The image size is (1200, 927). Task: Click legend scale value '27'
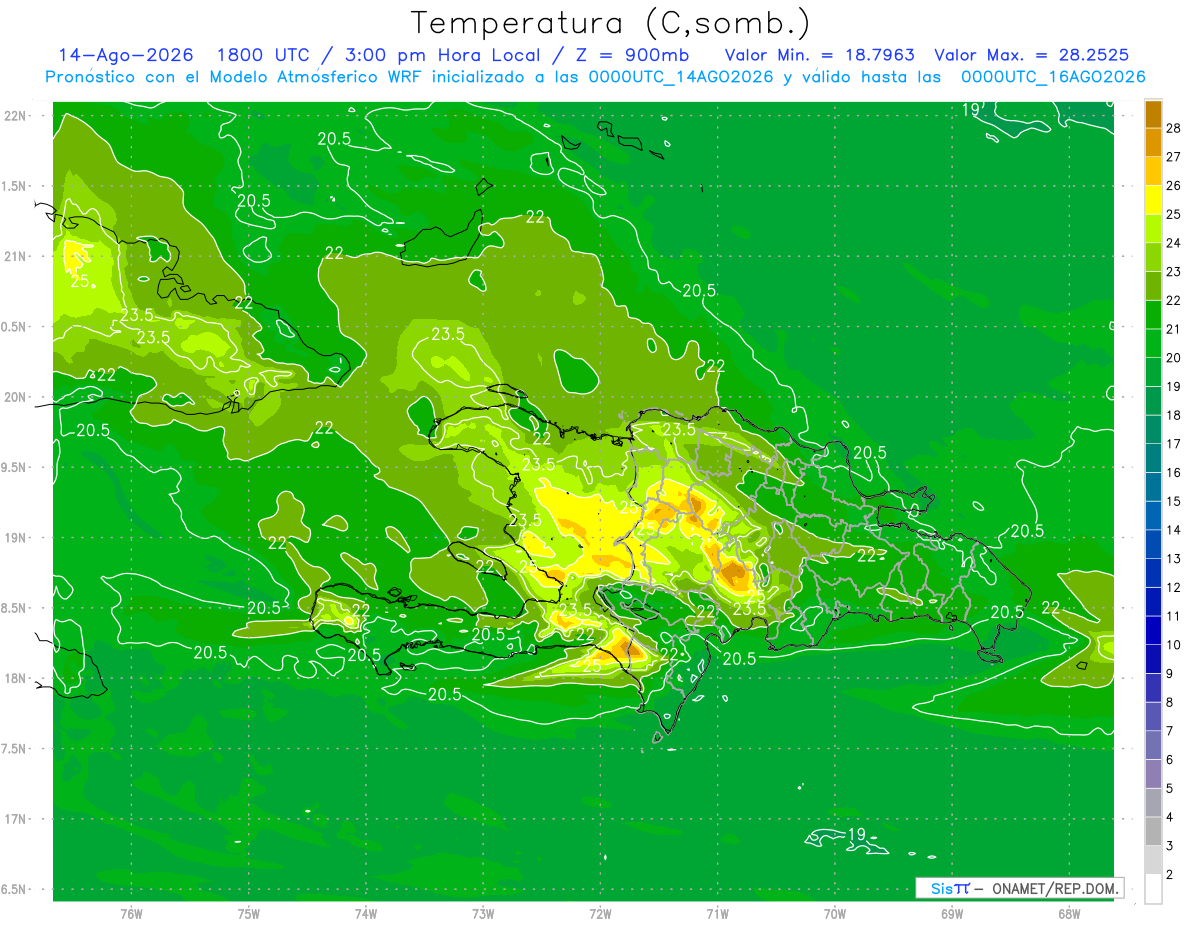1174,156
